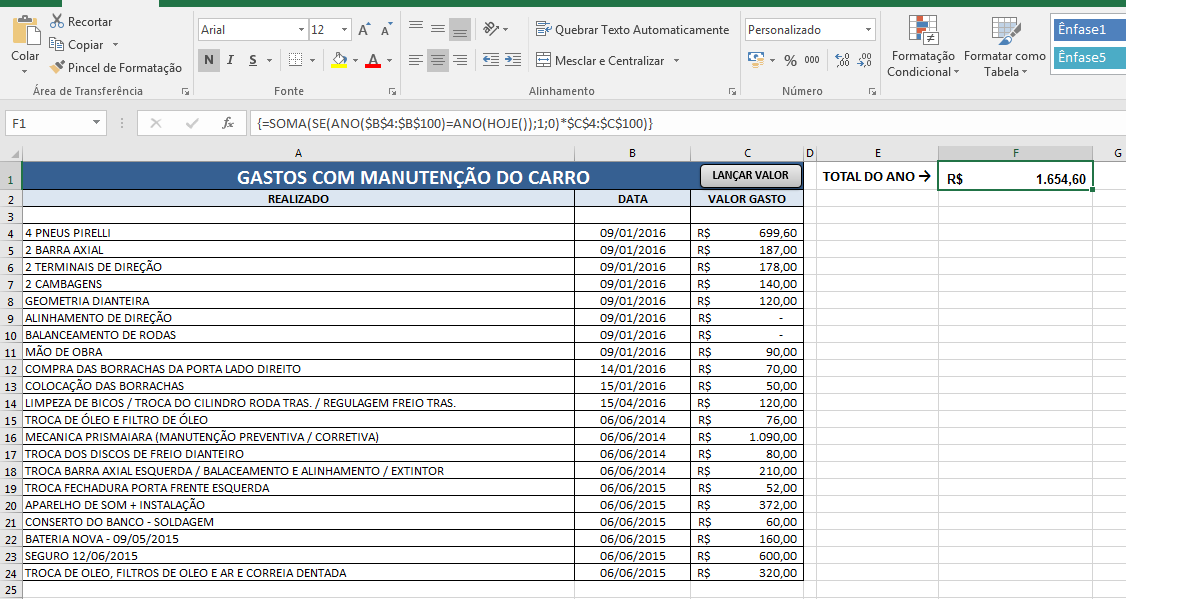1188x602 pixels.
Task: Click the Recortar scissors command
Action: [x=81, y=21]
